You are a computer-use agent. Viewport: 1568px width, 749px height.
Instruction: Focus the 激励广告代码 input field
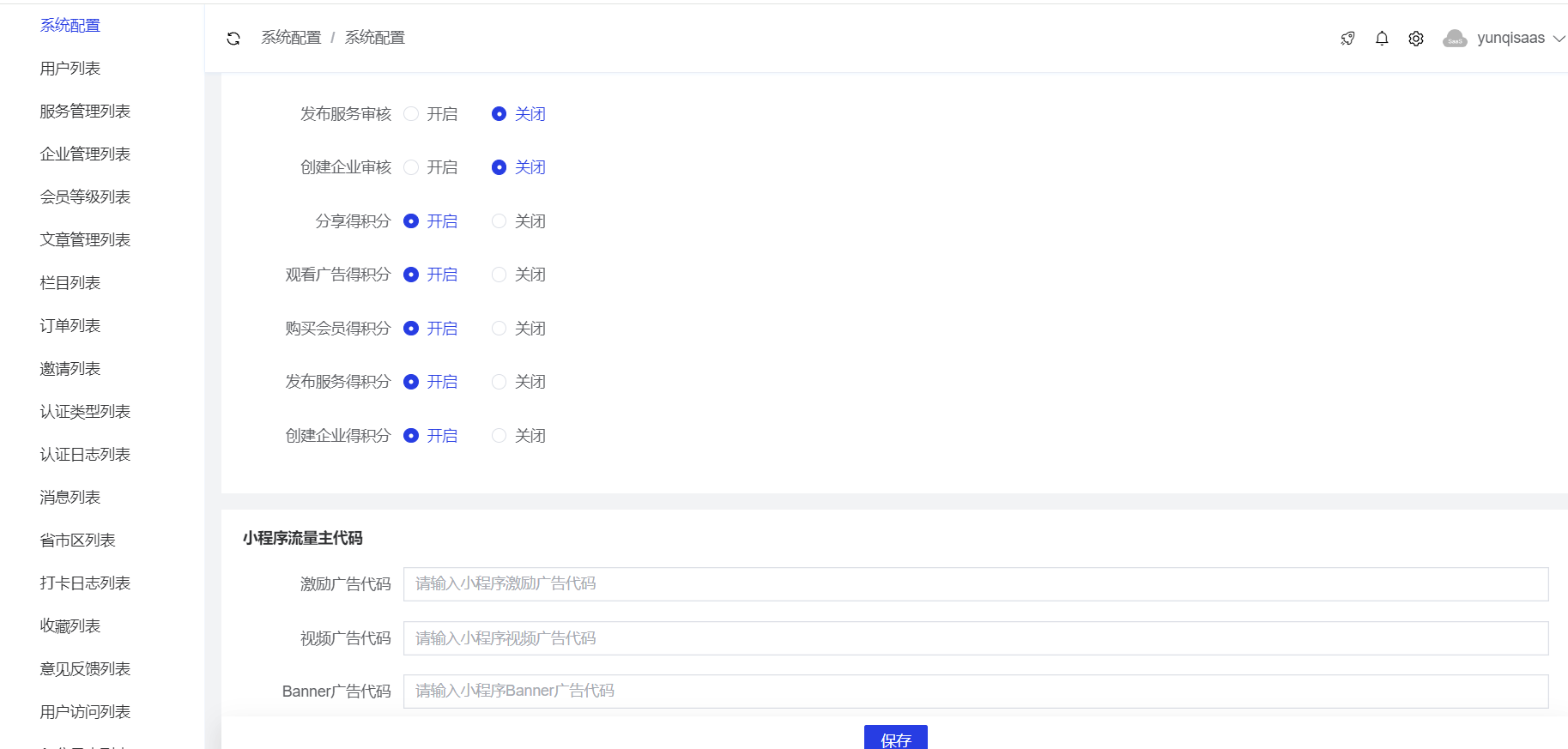tap(976, 584)
